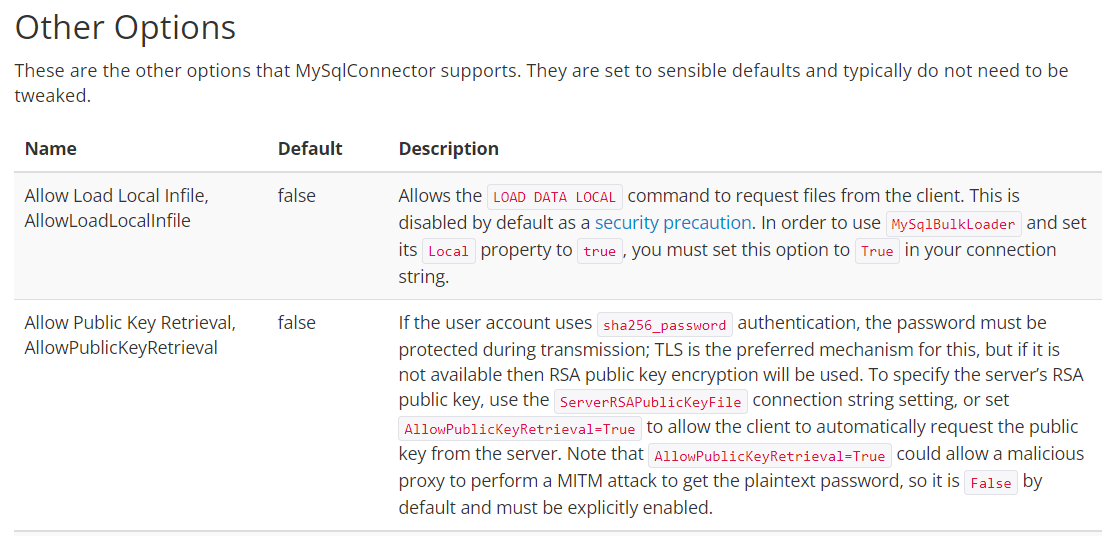Click the "LOAD DATA LOCAL" code snippet
The image size is (1108, 536).
(554, 197)
